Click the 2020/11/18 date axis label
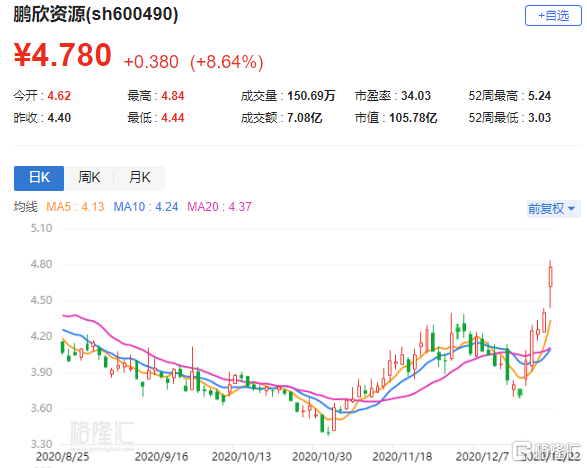This screenshot has width=587, height=468. (402, 457)
